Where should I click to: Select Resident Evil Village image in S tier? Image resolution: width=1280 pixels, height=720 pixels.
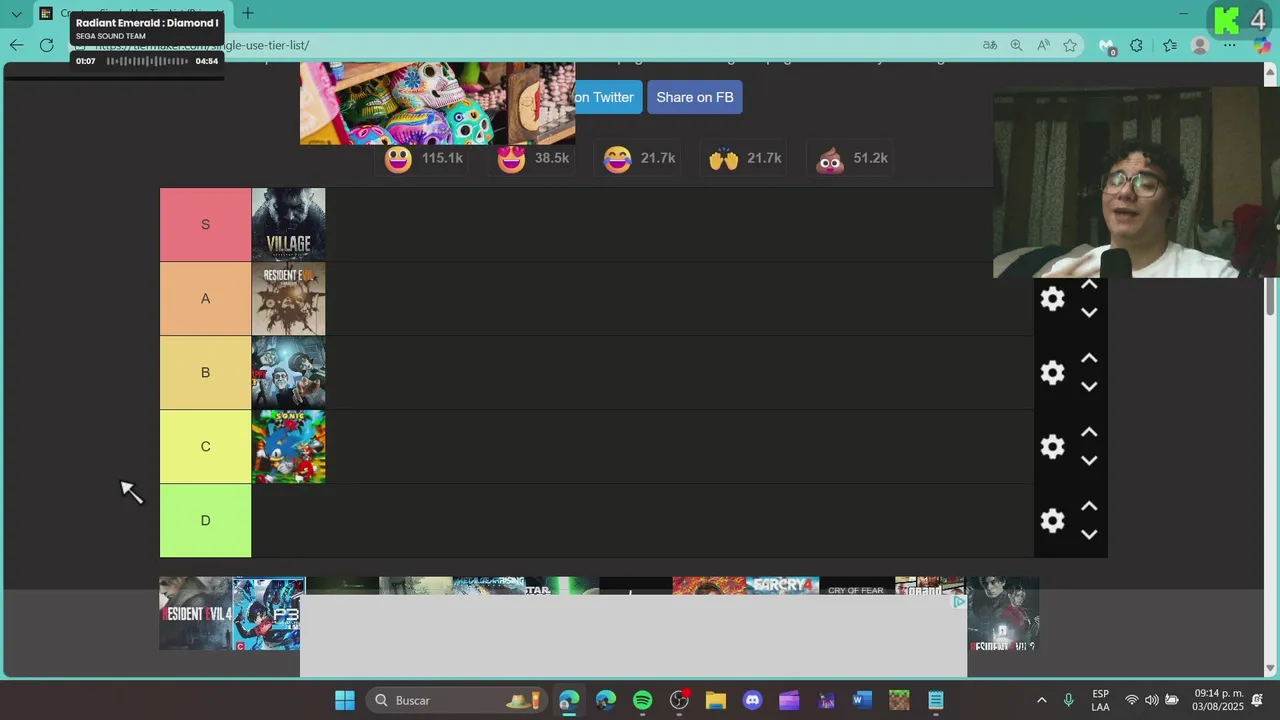pyautogui.click(x=288, y=225)
